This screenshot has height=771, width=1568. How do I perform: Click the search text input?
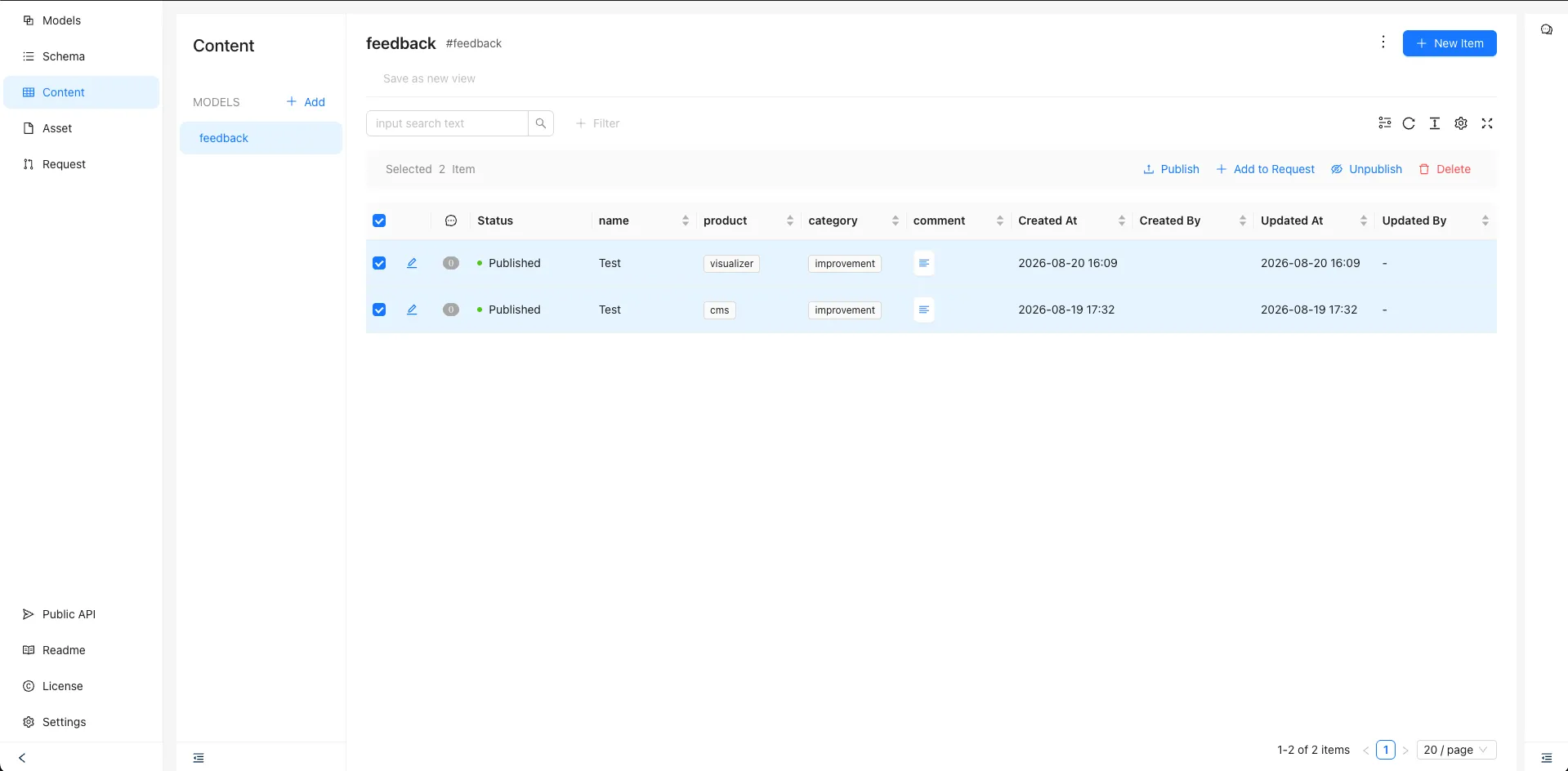[x=447, y=123]
